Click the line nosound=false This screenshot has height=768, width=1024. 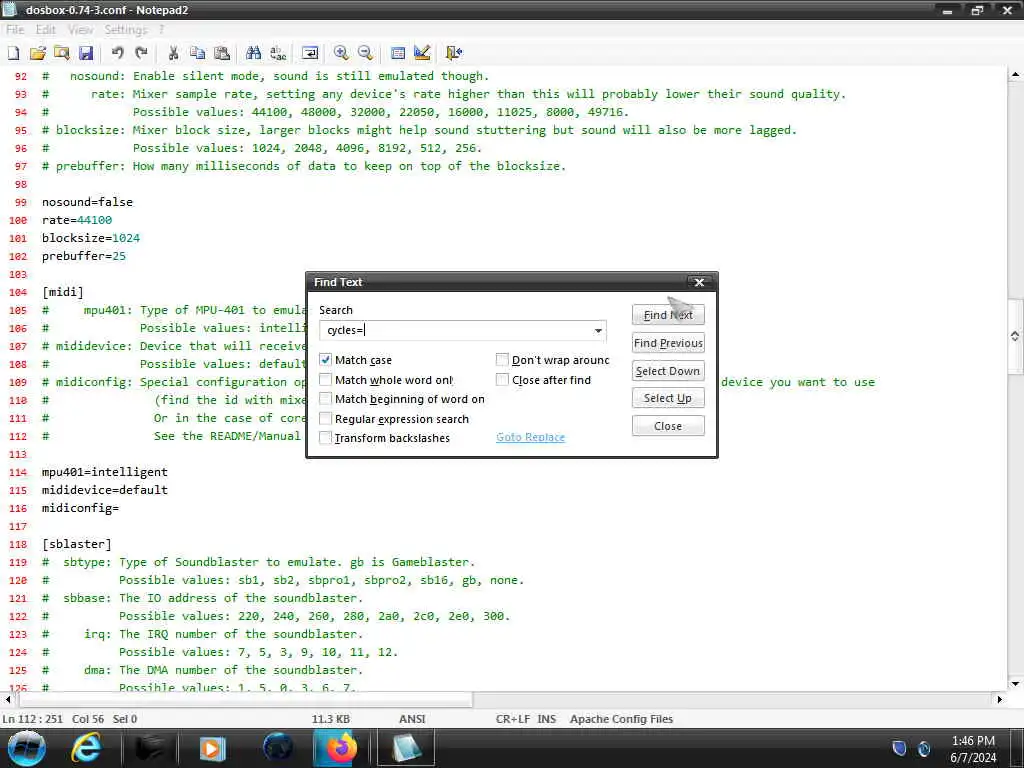point(88,202)
